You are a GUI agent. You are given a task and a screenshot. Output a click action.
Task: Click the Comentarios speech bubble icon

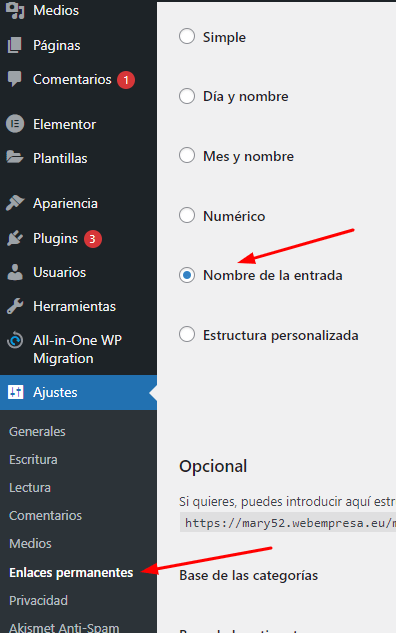(15, 79)
